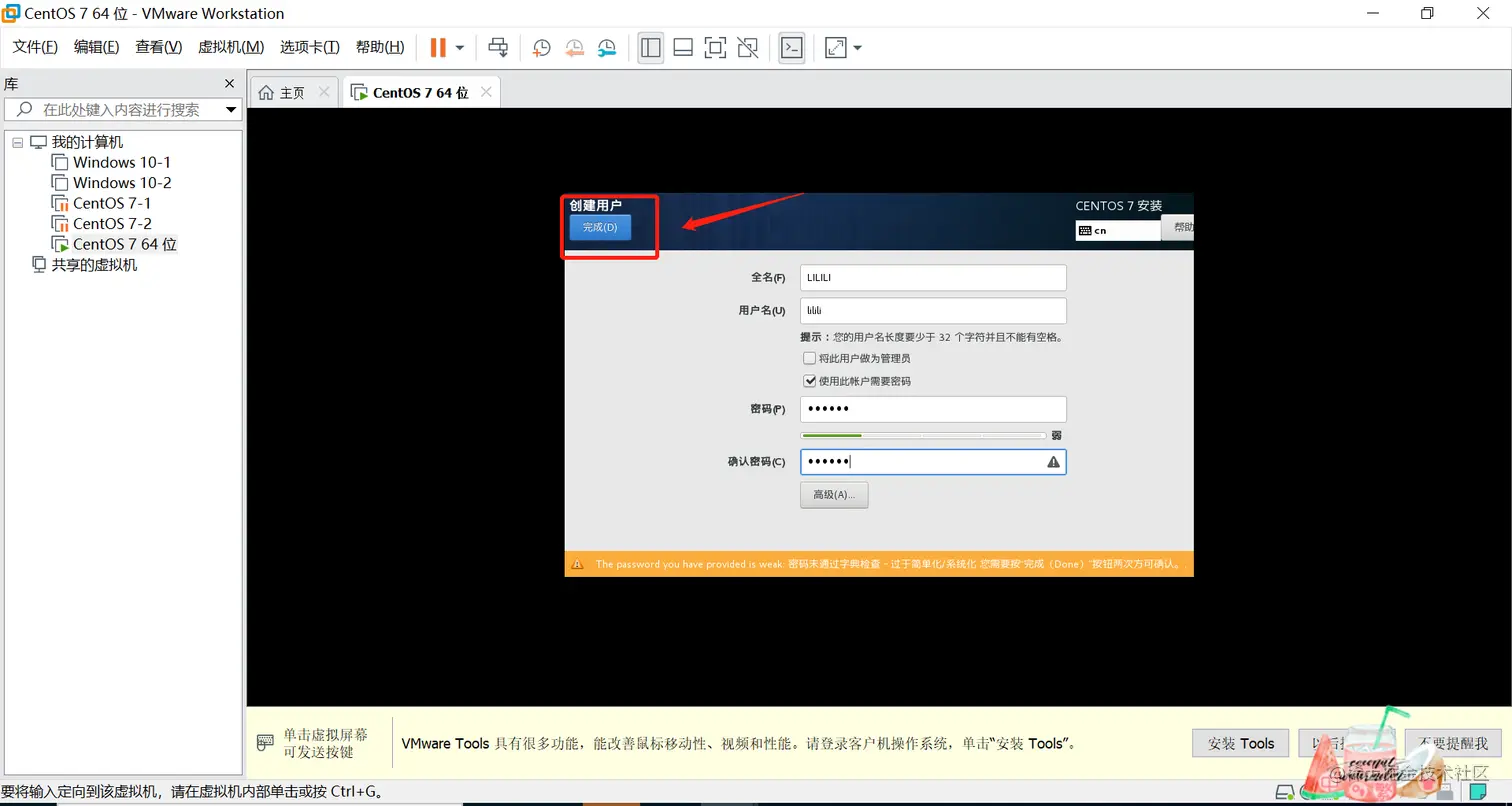Click the 全名 full name field
This screenshot has height=806, width=1512.
(933, 277)
